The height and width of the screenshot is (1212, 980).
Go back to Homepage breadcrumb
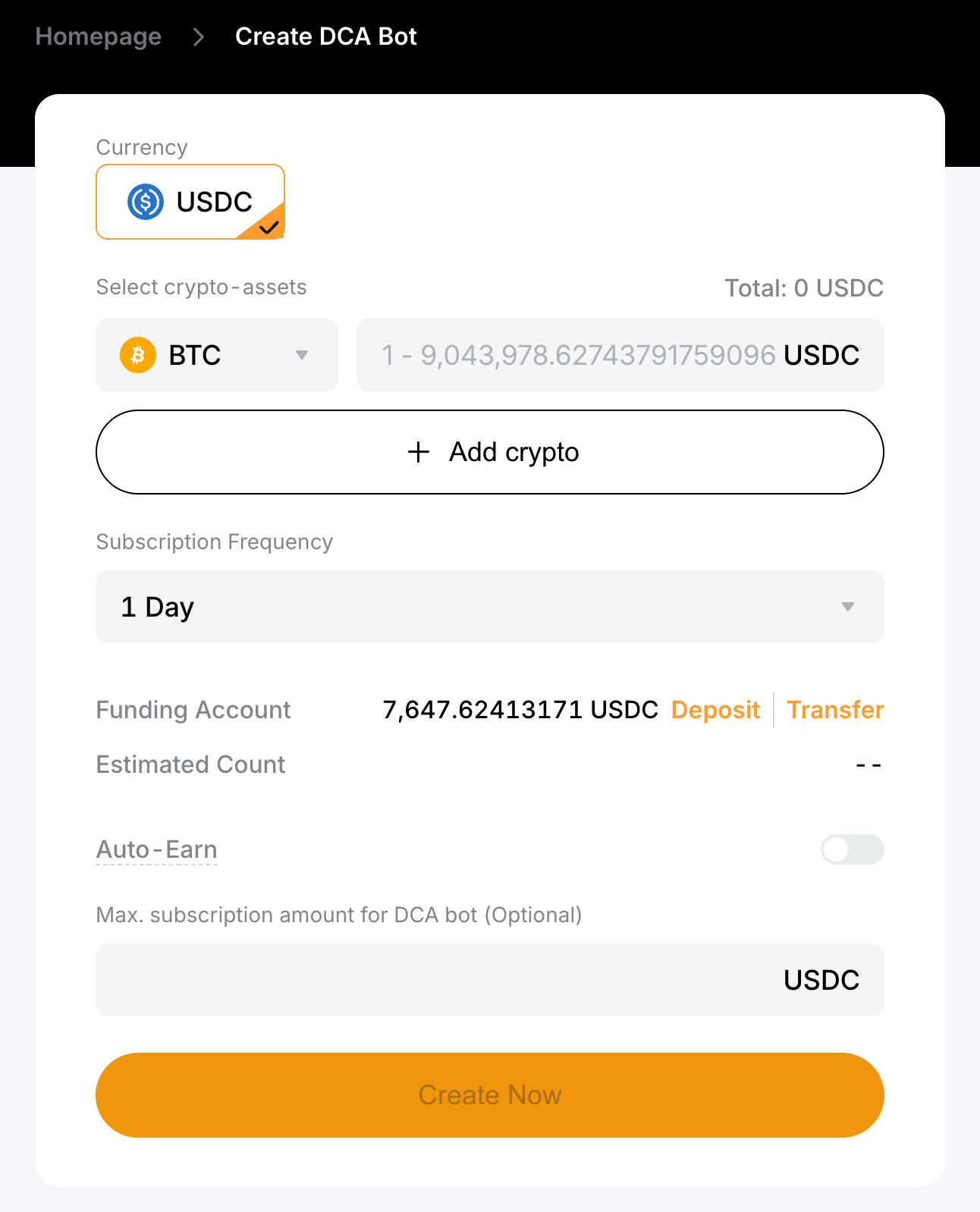(x=99, y=36)
